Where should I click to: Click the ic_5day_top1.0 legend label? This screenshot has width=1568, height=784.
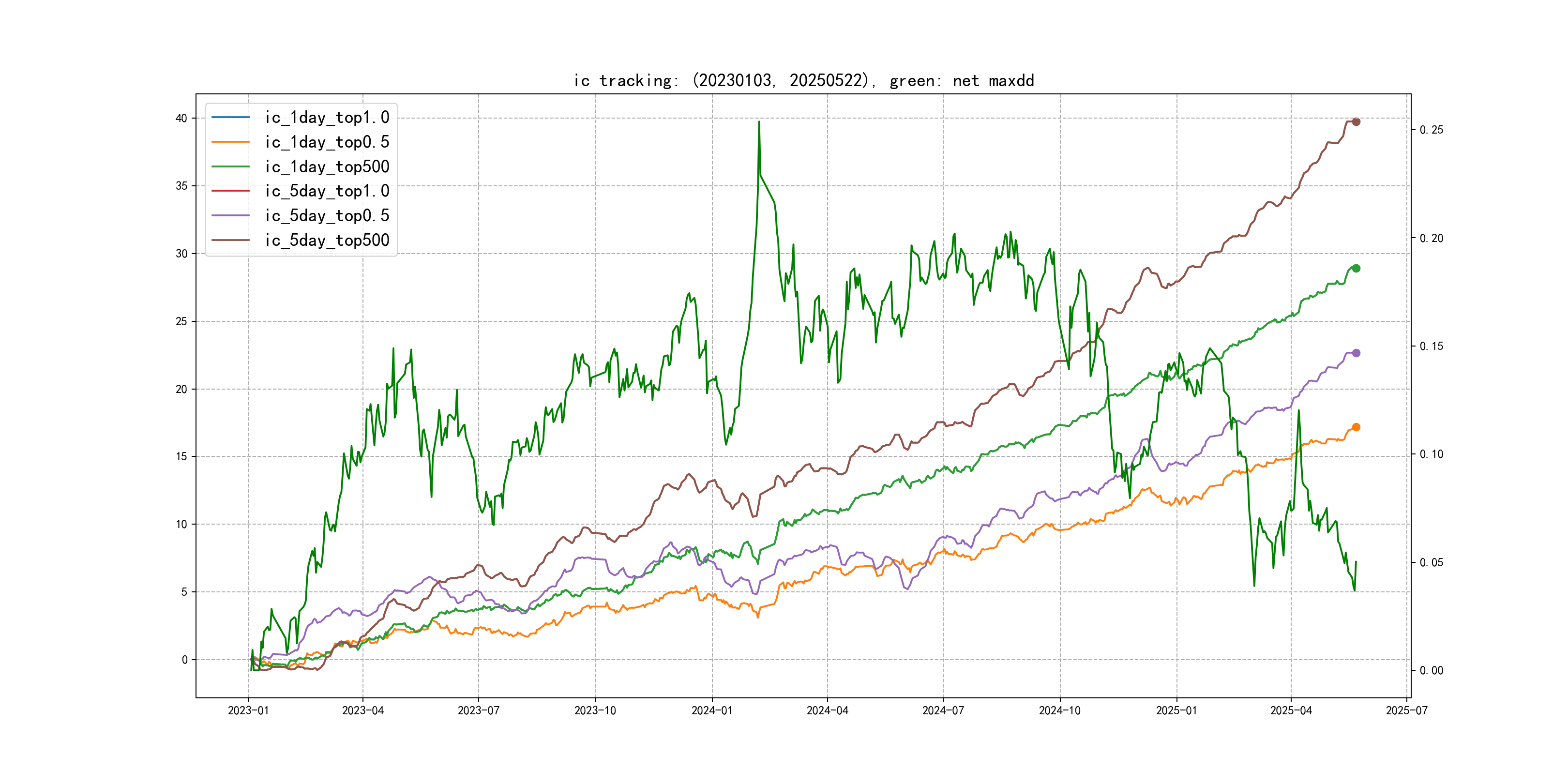tap(326, 191)
